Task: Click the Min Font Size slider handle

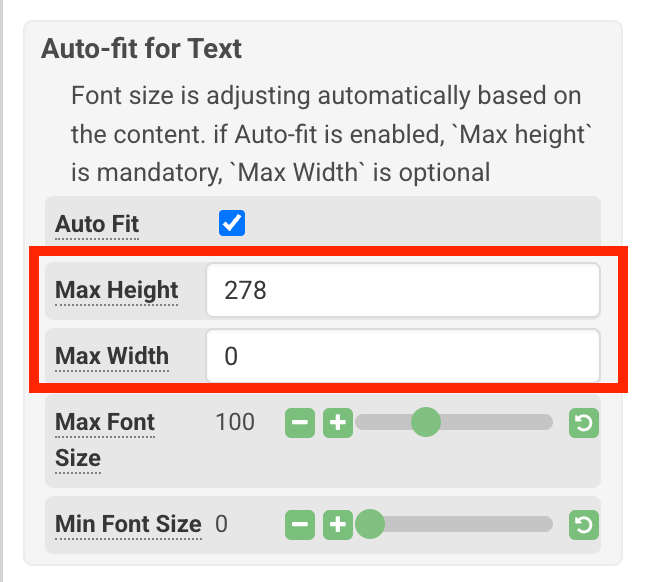Action: 370,524
